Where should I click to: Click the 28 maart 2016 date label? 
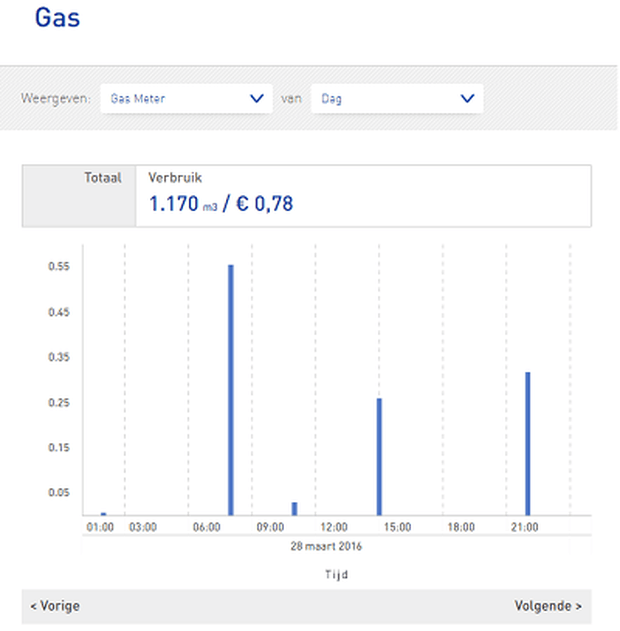click(327, 547)
